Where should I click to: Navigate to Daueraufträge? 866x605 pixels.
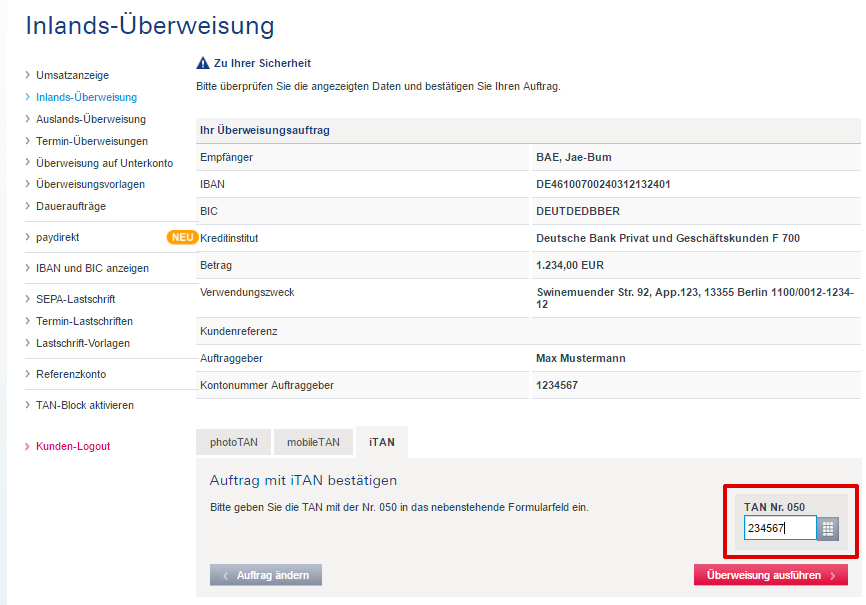point(70,206)
